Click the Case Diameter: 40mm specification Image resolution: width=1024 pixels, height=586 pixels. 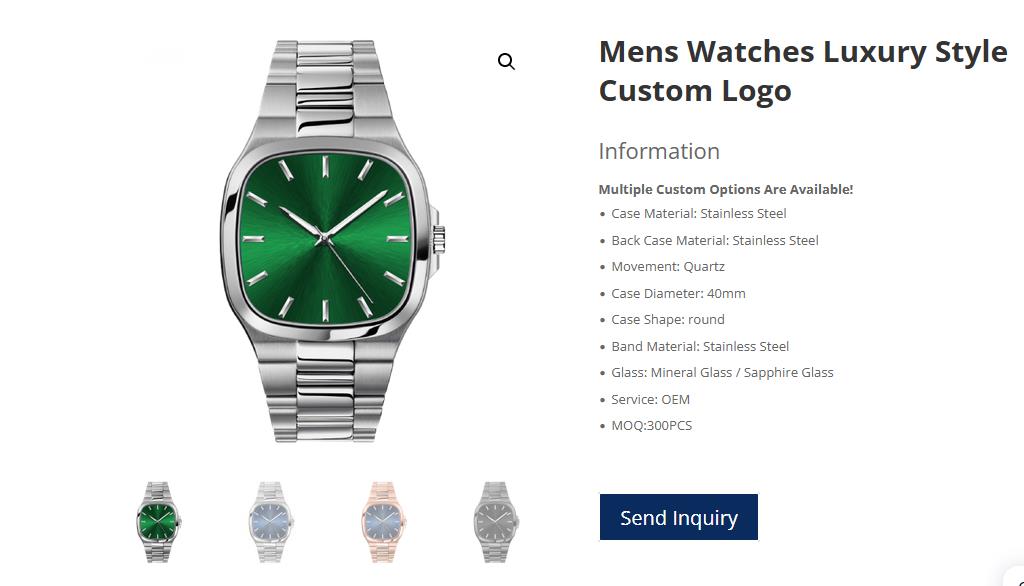pyautogui.click(x=678, y=293)
